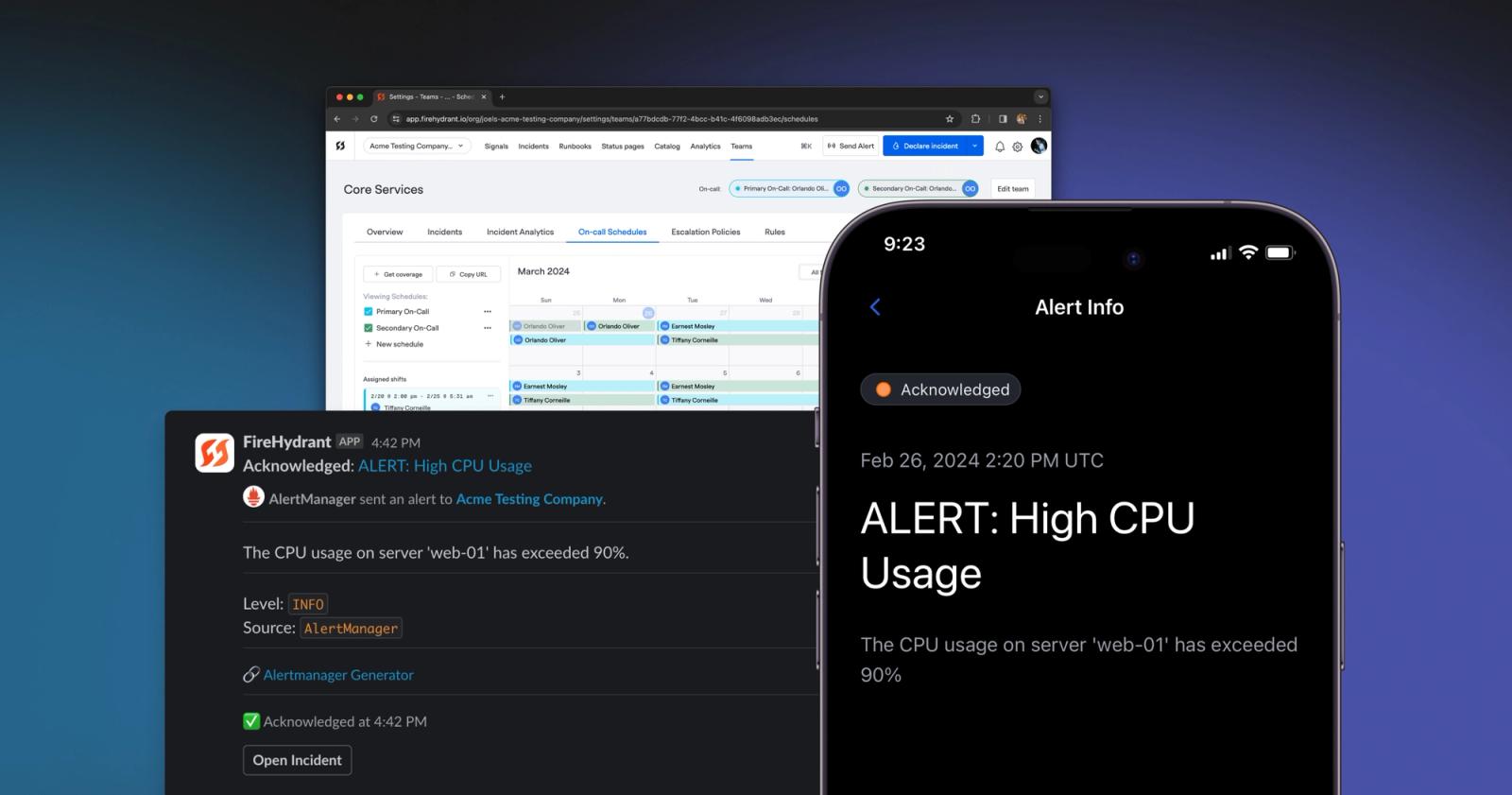Click the browser URL address bar
Viewport: 1512px width, 795px height.
[671, 119]
